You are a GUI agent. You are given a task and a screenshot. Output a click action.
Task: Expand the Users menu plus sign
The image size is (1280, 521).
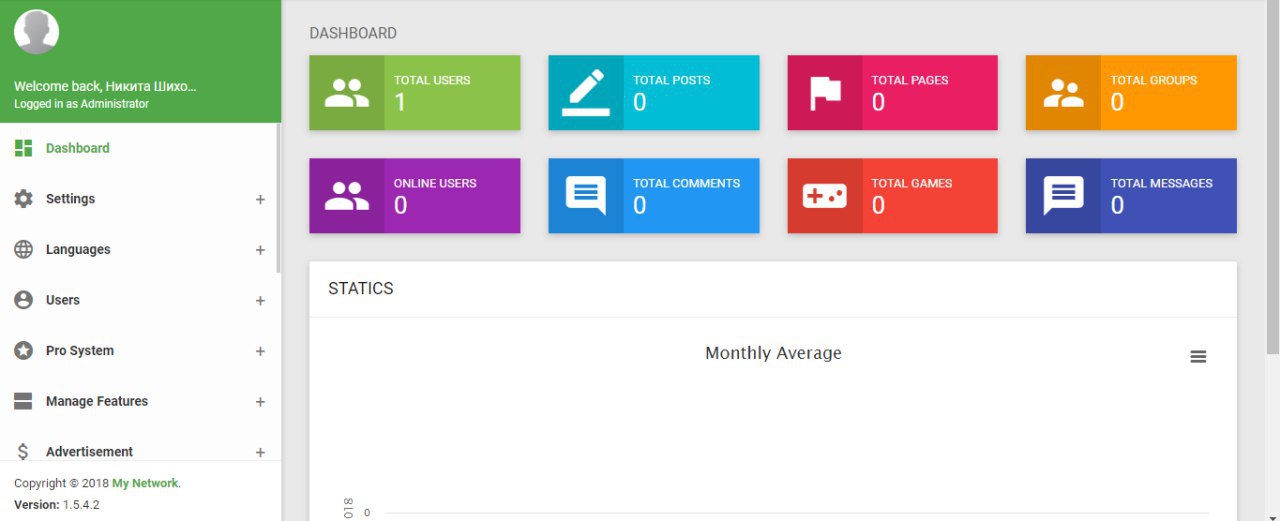(x=260, y=301)
